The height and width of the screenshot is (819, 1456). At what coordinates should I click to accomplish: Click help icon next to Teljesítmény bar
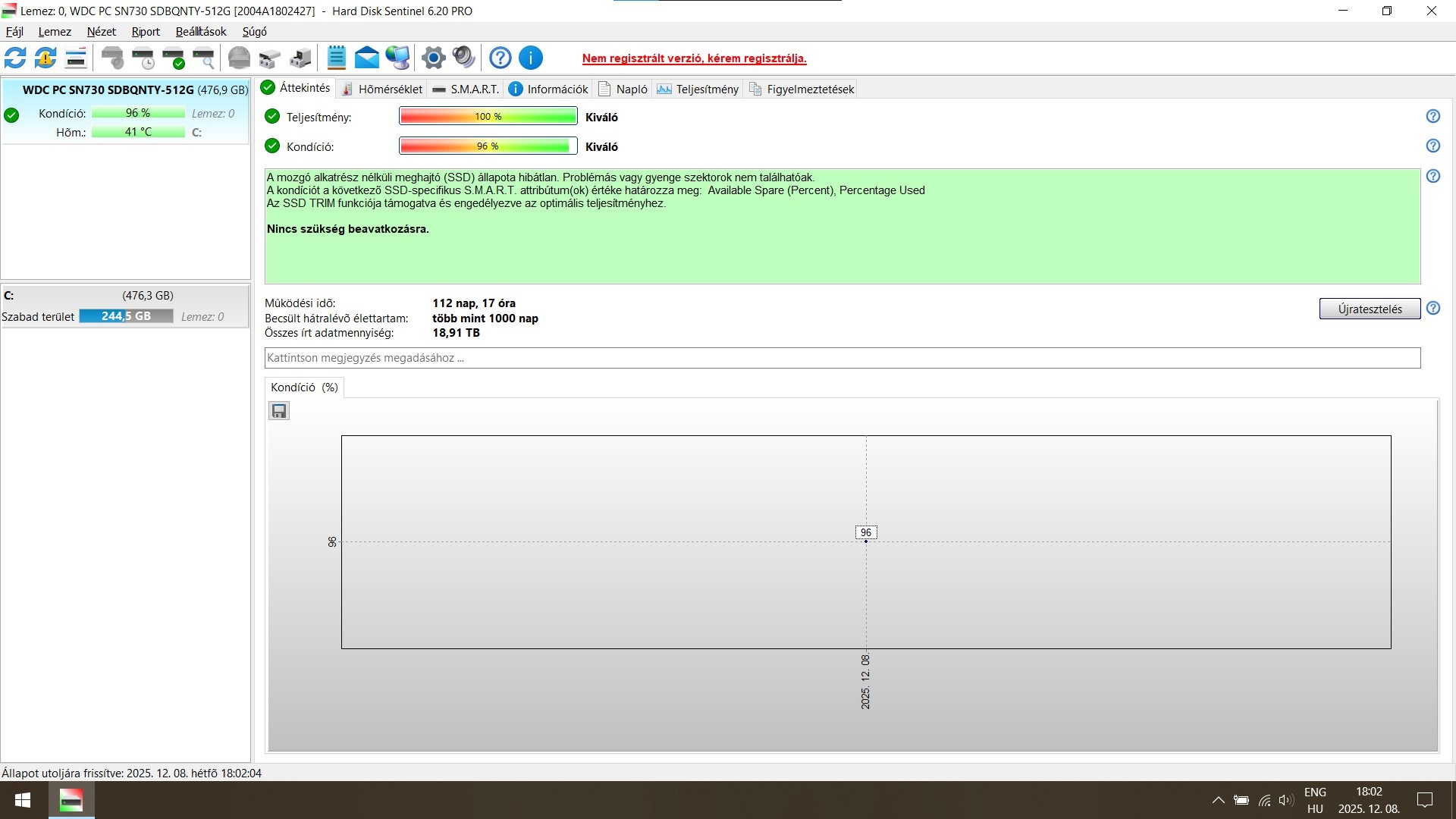1432,116
